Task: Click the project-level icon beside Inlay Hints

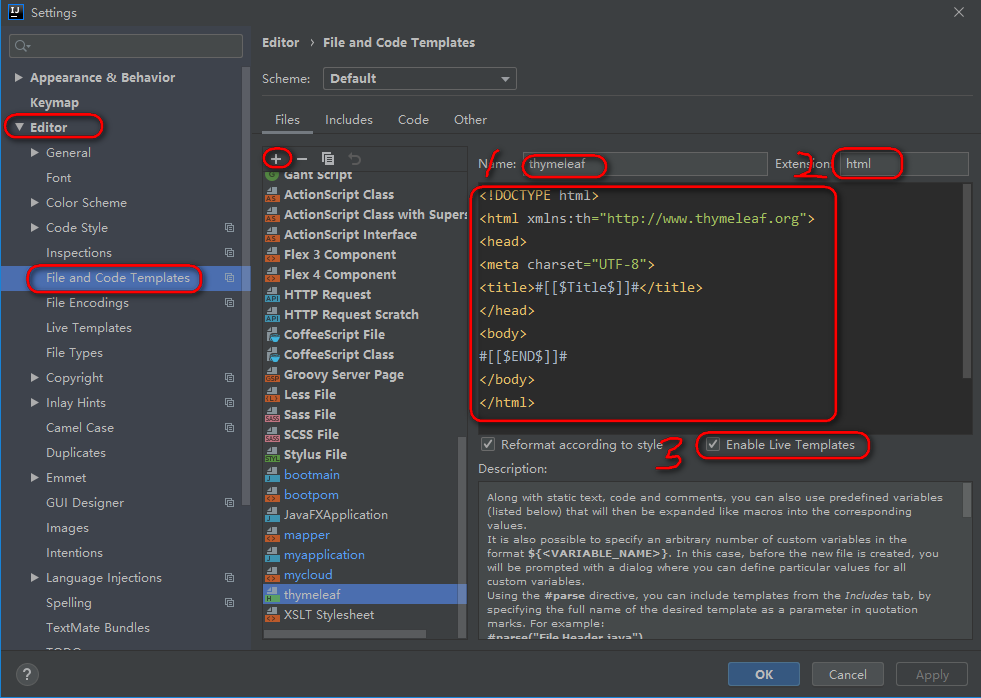Action: [x=230, y=403]
